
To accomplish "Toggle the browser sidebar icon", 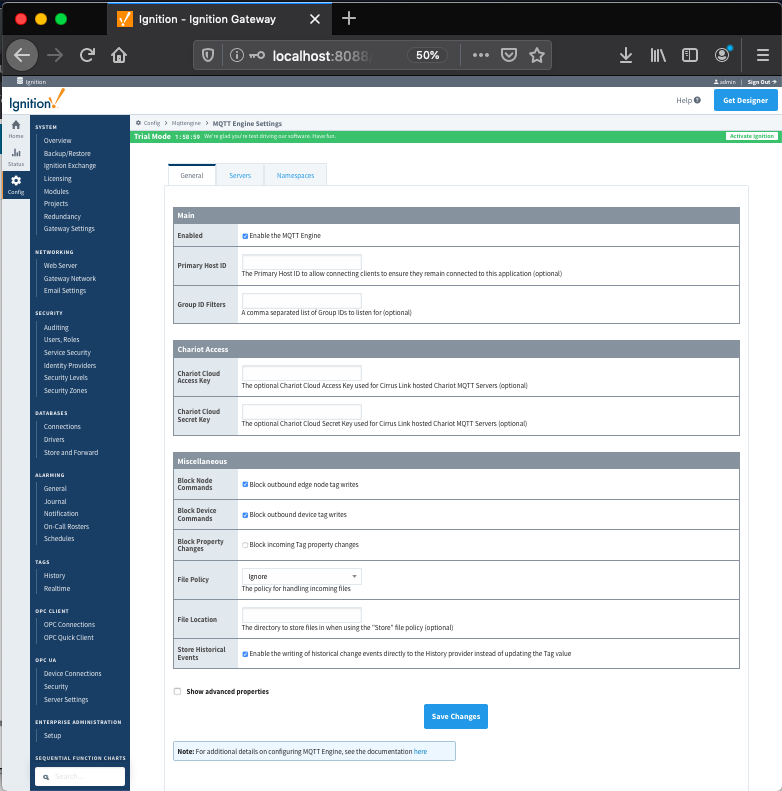I will [690, 54].
